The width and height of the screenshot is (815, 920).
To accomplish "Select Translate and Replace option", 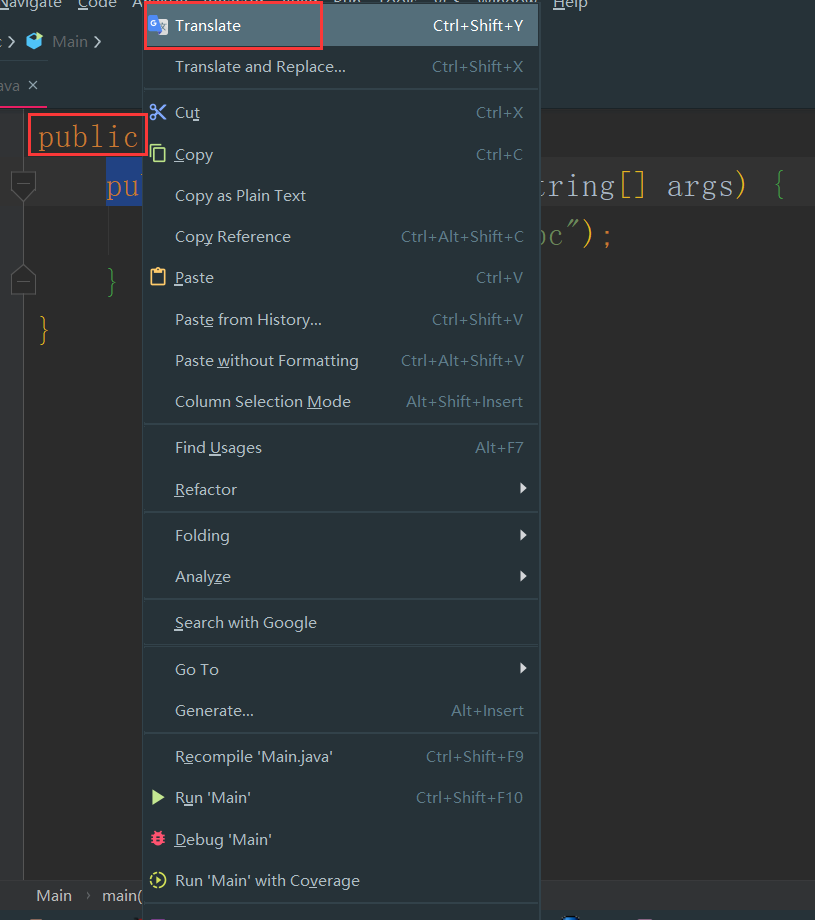I will pyautogui.click(x=260, y=67).
